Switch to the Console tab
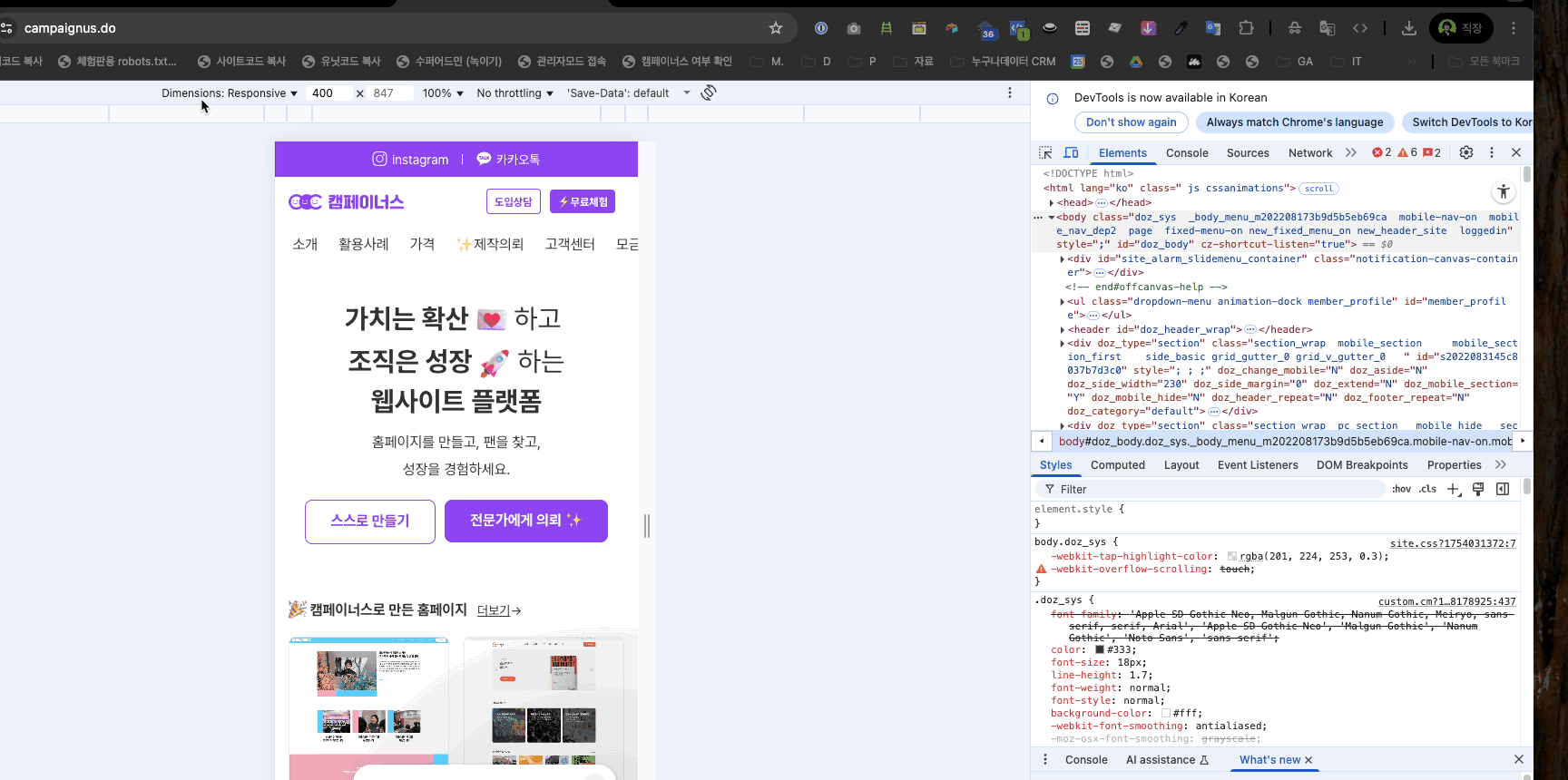The image size is (1568, 780). tap(1187, 153)
